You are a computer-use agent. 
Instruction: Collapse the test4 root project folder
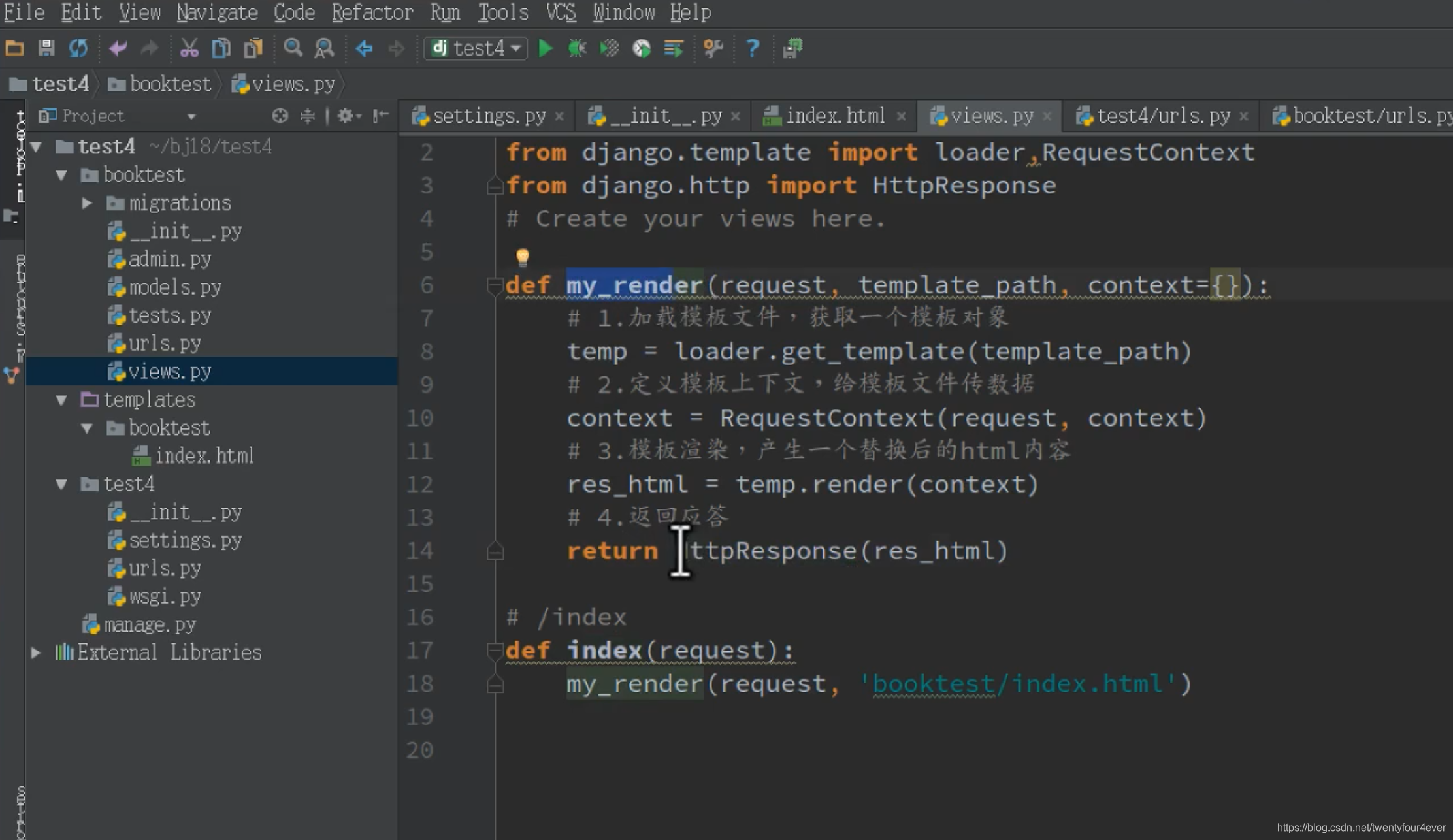click(x=37, y=147)
